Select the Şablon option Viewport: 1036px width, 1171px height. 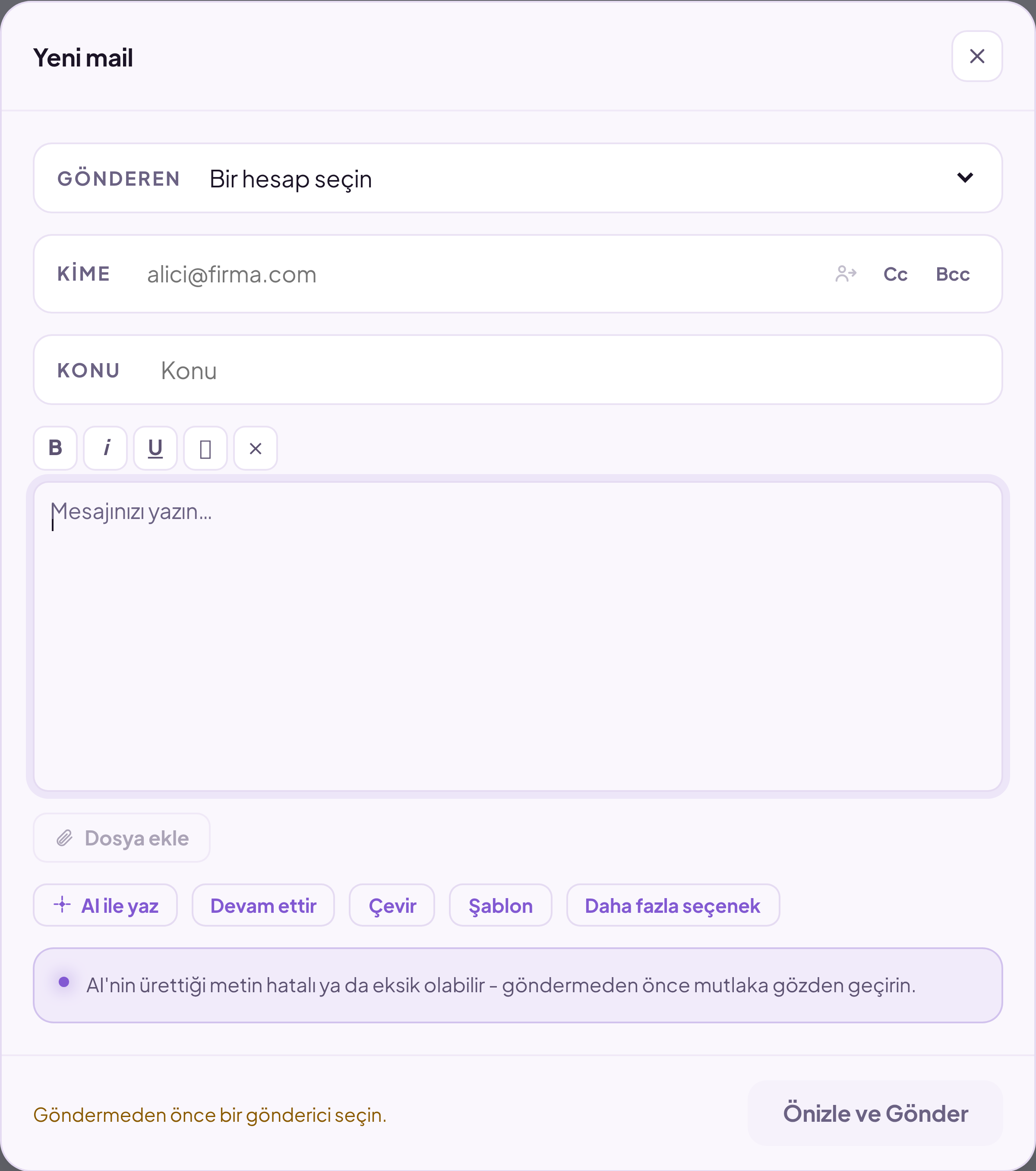tap(501, 905)
